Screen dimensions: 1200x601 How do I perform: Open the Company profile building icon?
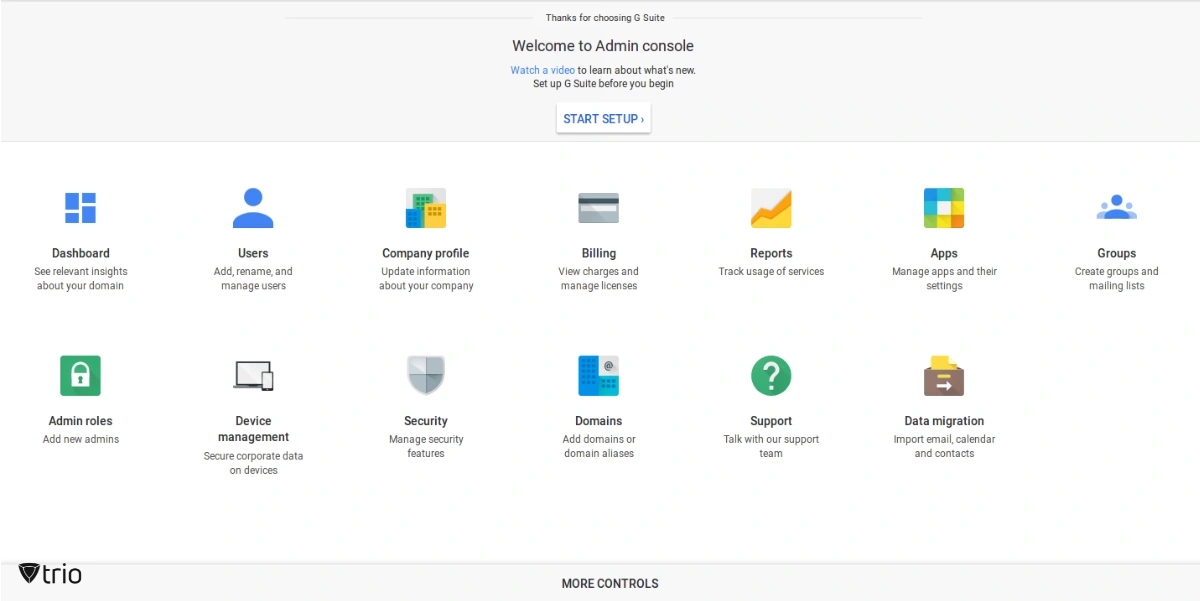426,208
